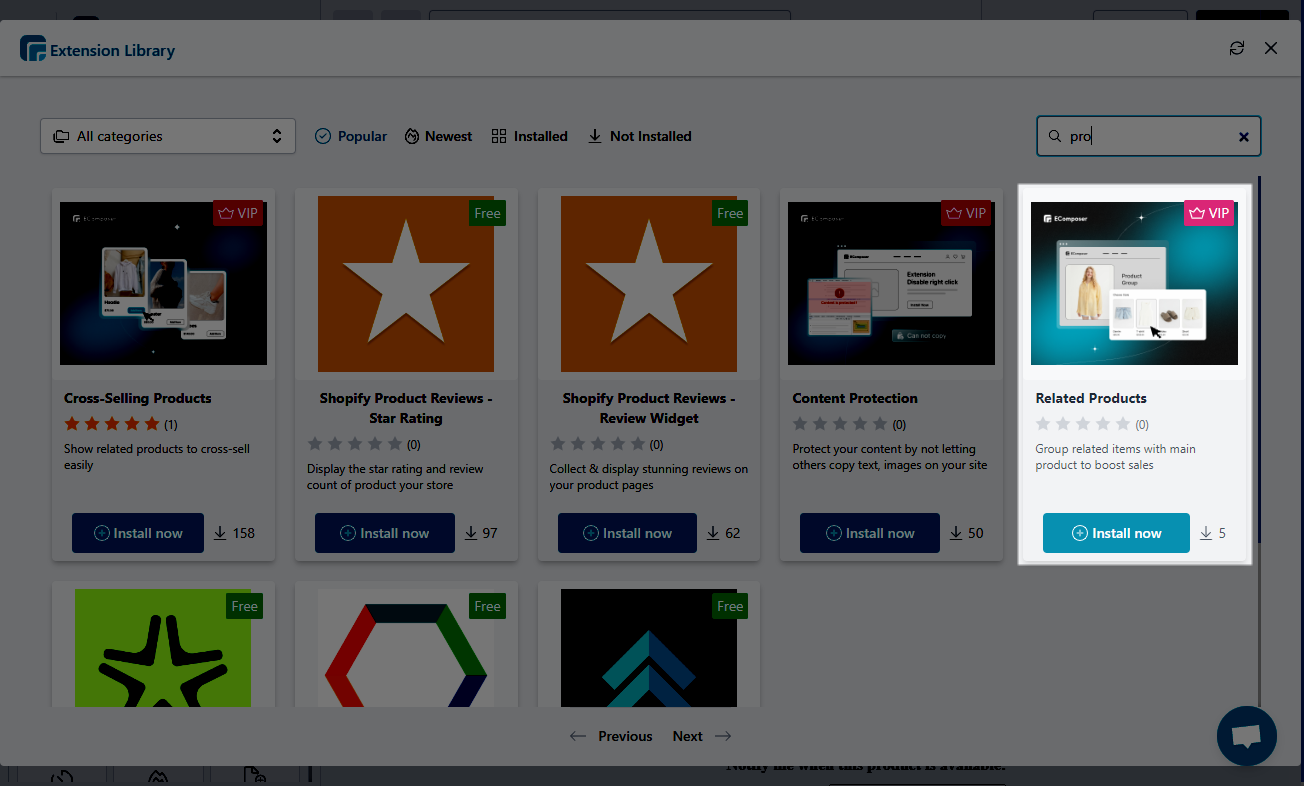Click the Installed grid icon

499,136
